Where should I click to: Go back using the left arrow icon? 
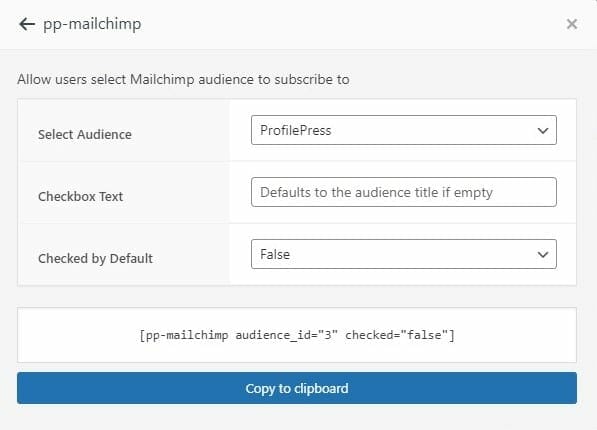[27, 24]
